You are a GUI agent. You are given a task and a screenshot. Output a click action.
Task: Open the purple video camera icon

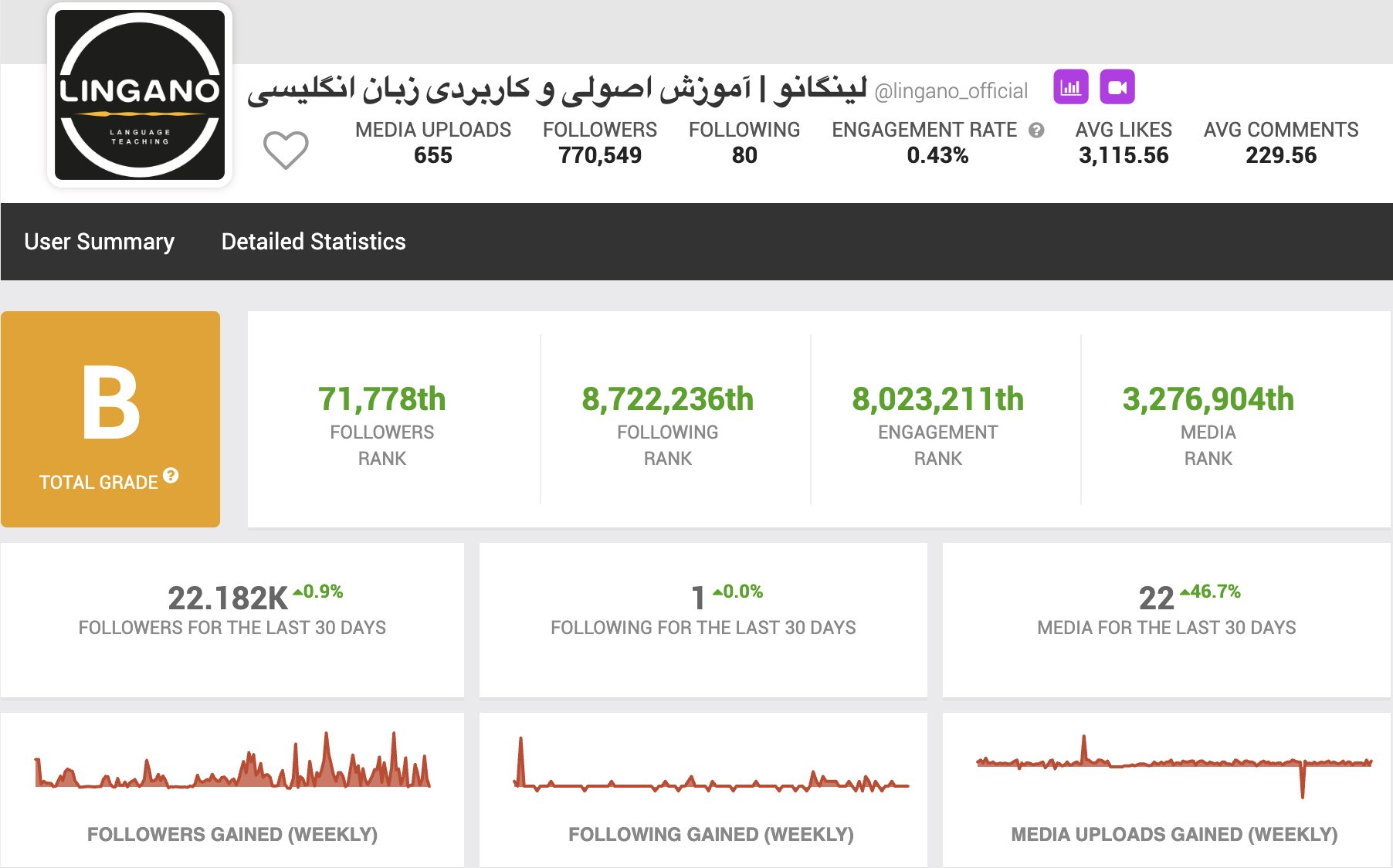pos(1117,86)
